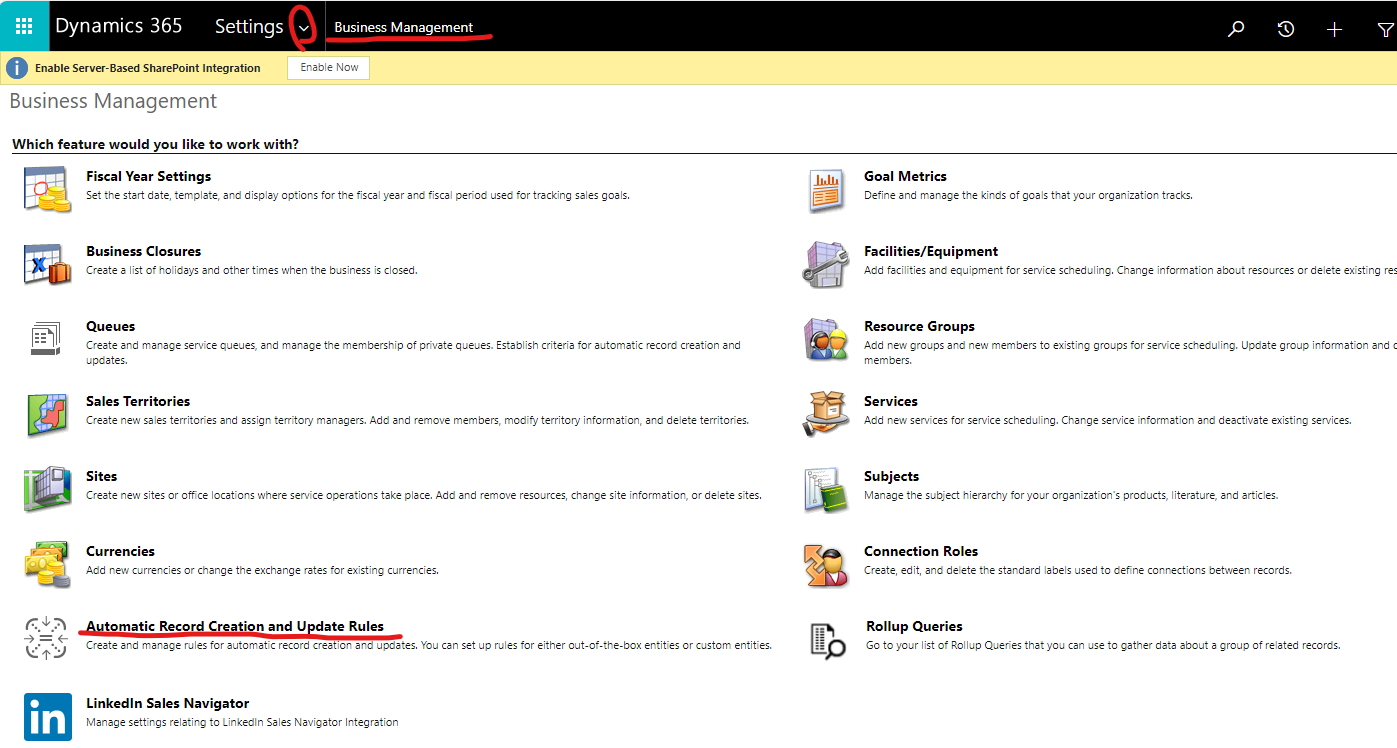Click the 'Business Management' page title
This screenshot has width=1397, height=748.
pyautogui.click(x=113, y=101)
